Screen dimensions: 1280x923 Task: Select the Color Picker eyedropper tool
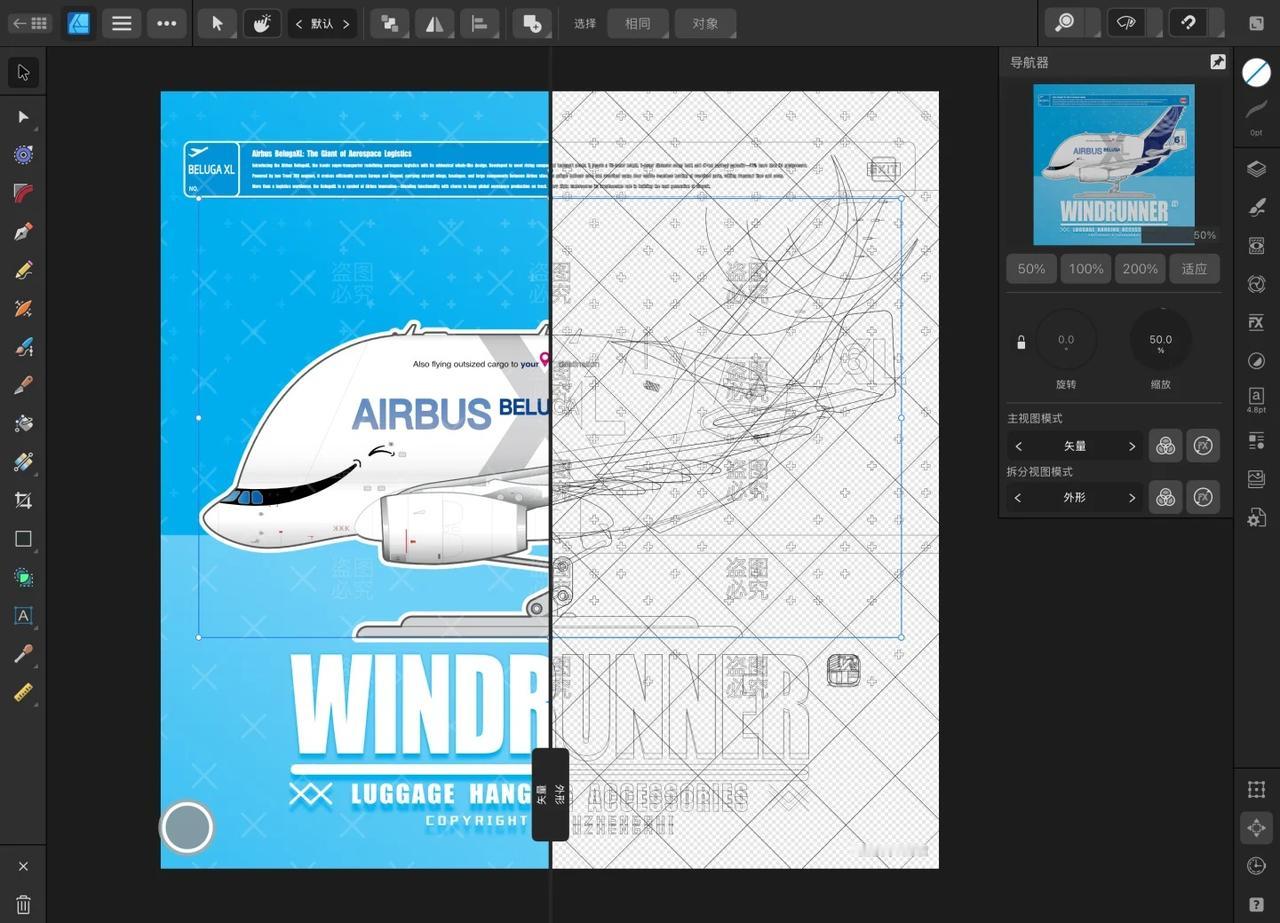(23, 654)
